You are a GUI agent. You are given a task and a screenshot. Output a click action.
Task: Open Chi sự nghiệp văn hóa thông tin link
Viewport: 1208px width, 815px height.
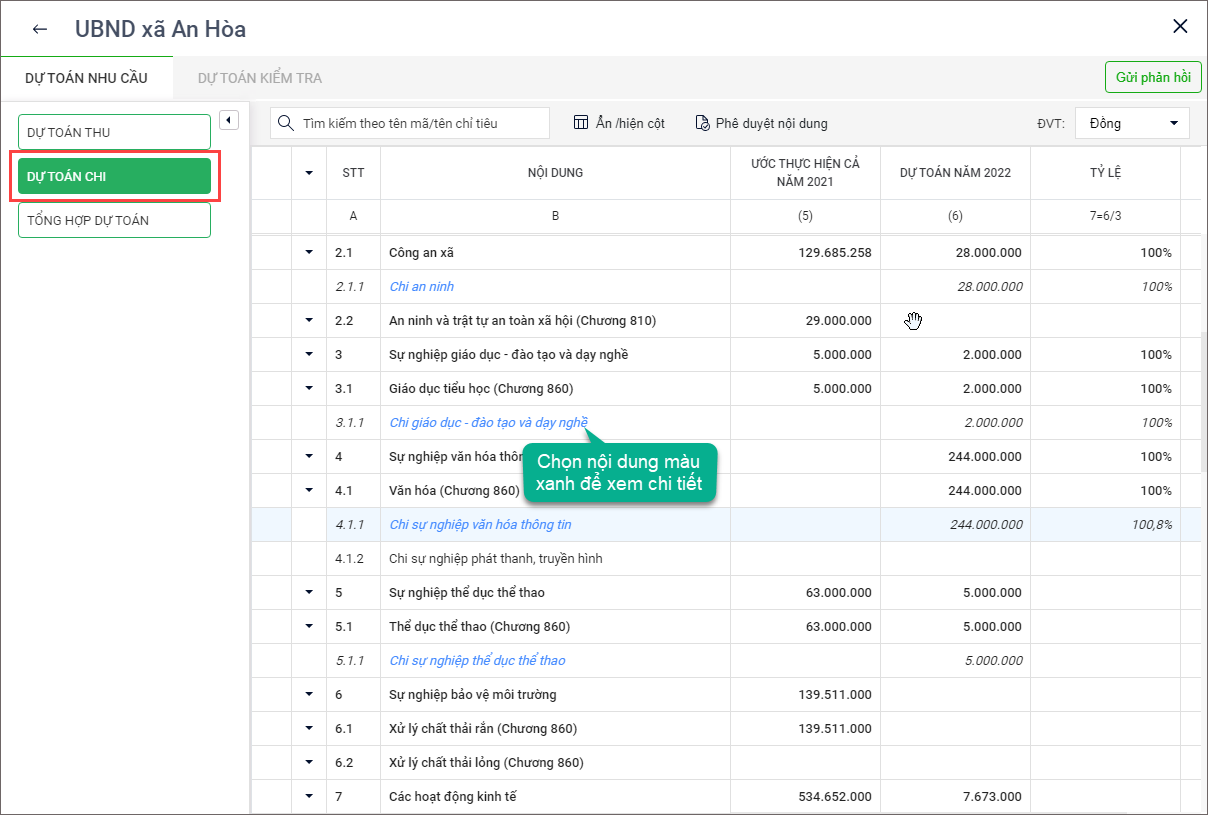(480, 524)
